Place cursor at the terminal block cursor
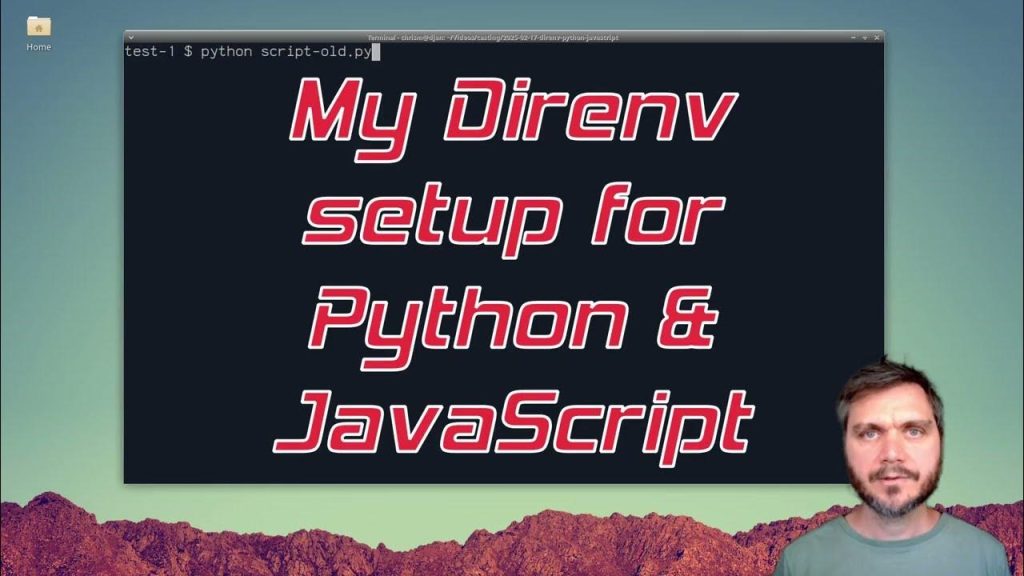The image size is (1024, 576). click(x=376, y=51)
